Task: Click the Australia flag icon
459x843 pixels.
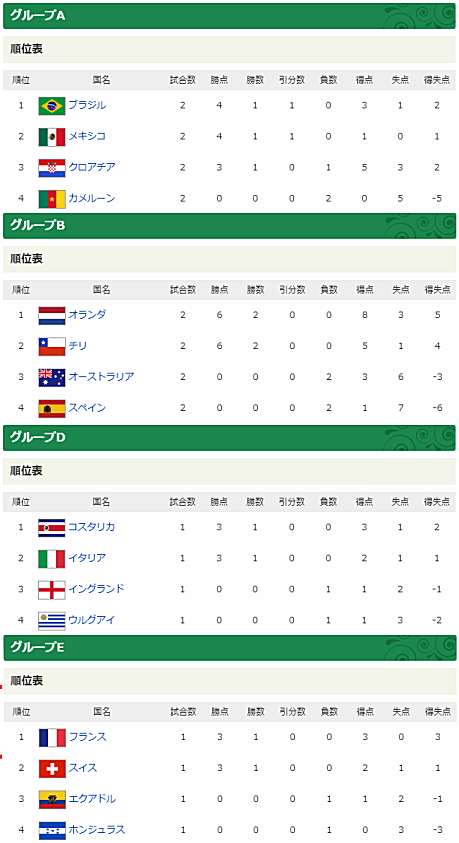Action: pos(52,377)
